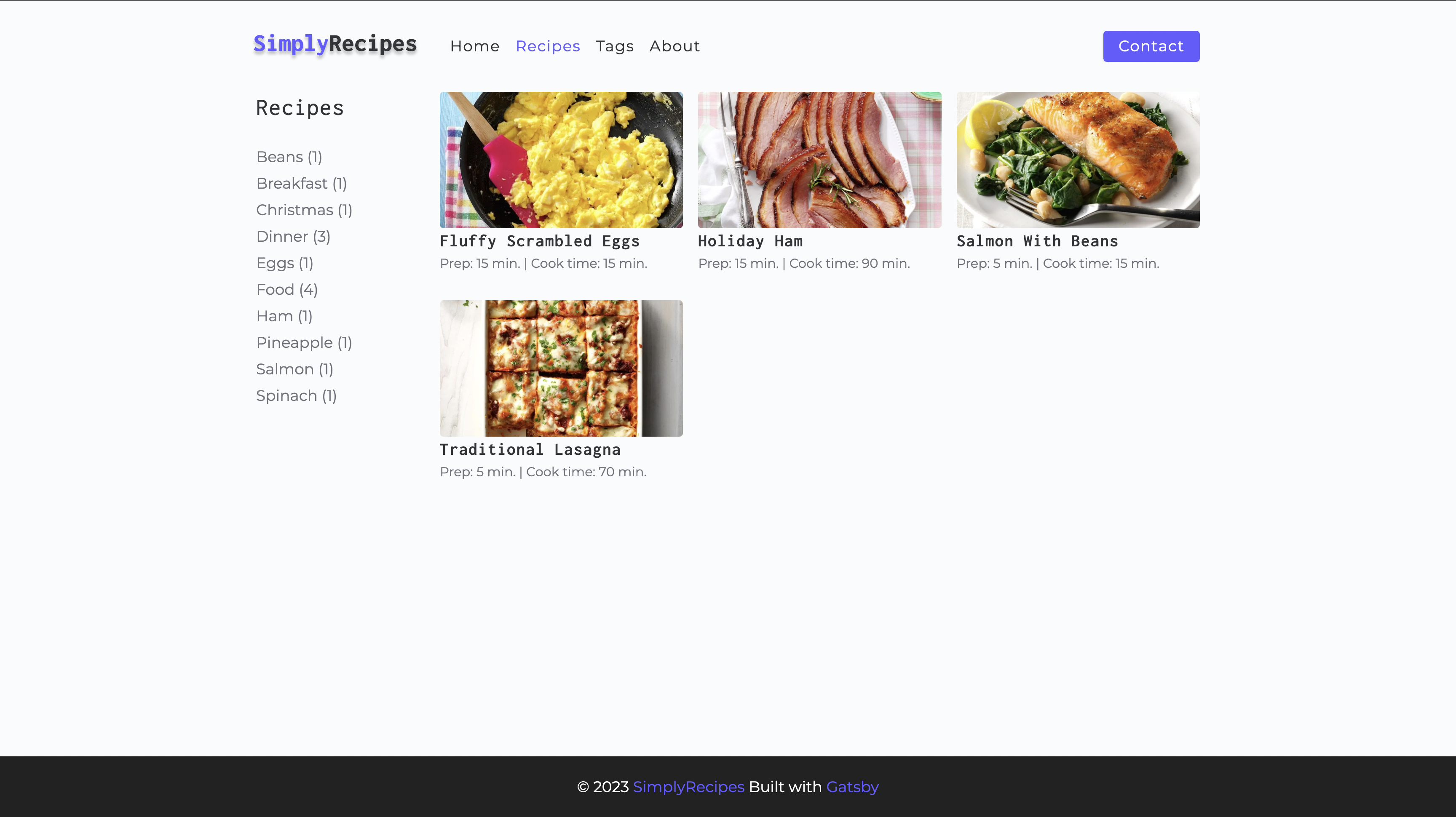Image resolution: width=1456 pixels, height=817 pixels.
Task: Select the Ham tag
Action: [284, 316]
